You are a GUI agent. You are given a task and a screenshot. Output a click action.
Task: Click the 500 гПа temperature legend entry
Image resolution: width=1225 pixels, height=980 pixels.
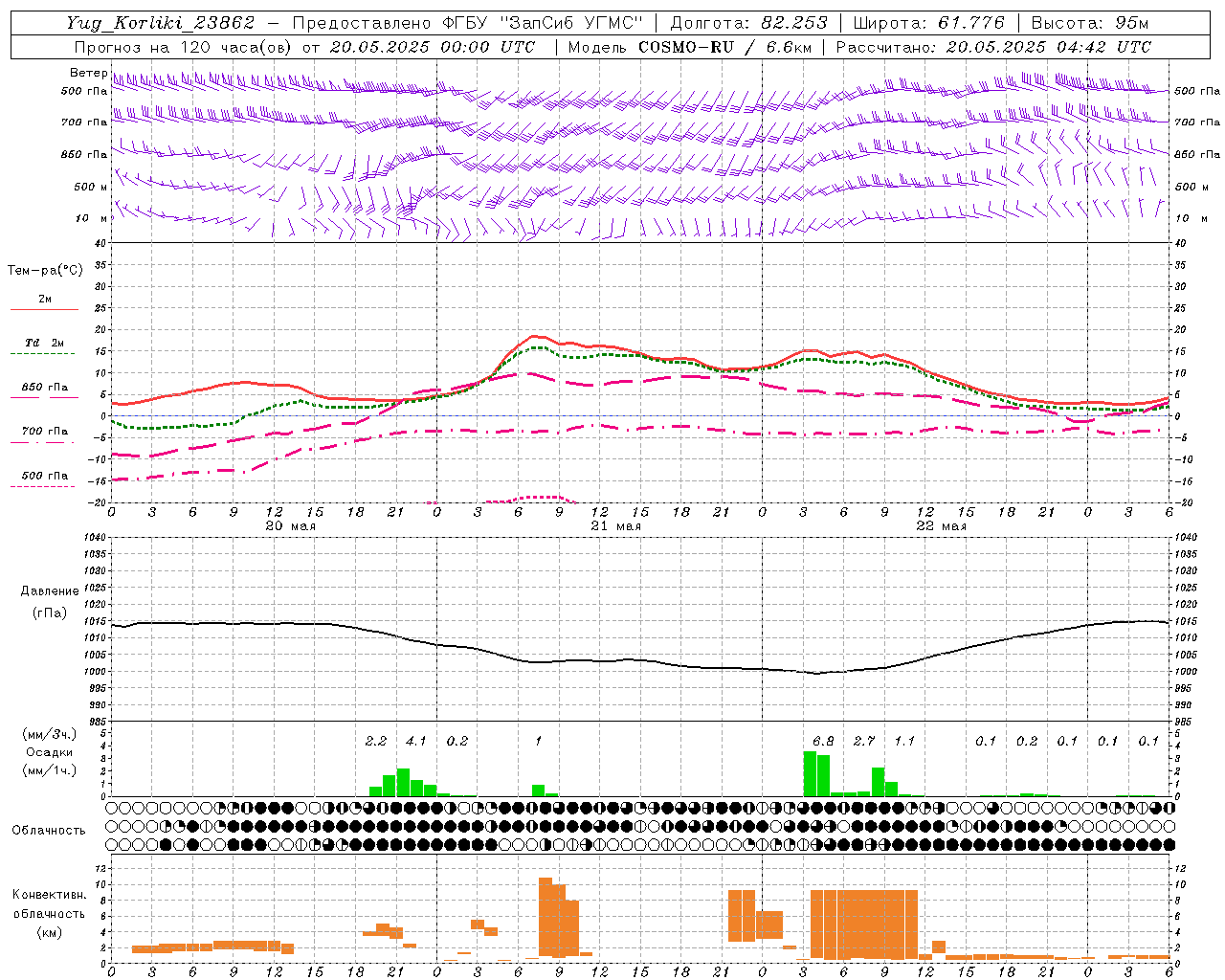pos(45,476)
